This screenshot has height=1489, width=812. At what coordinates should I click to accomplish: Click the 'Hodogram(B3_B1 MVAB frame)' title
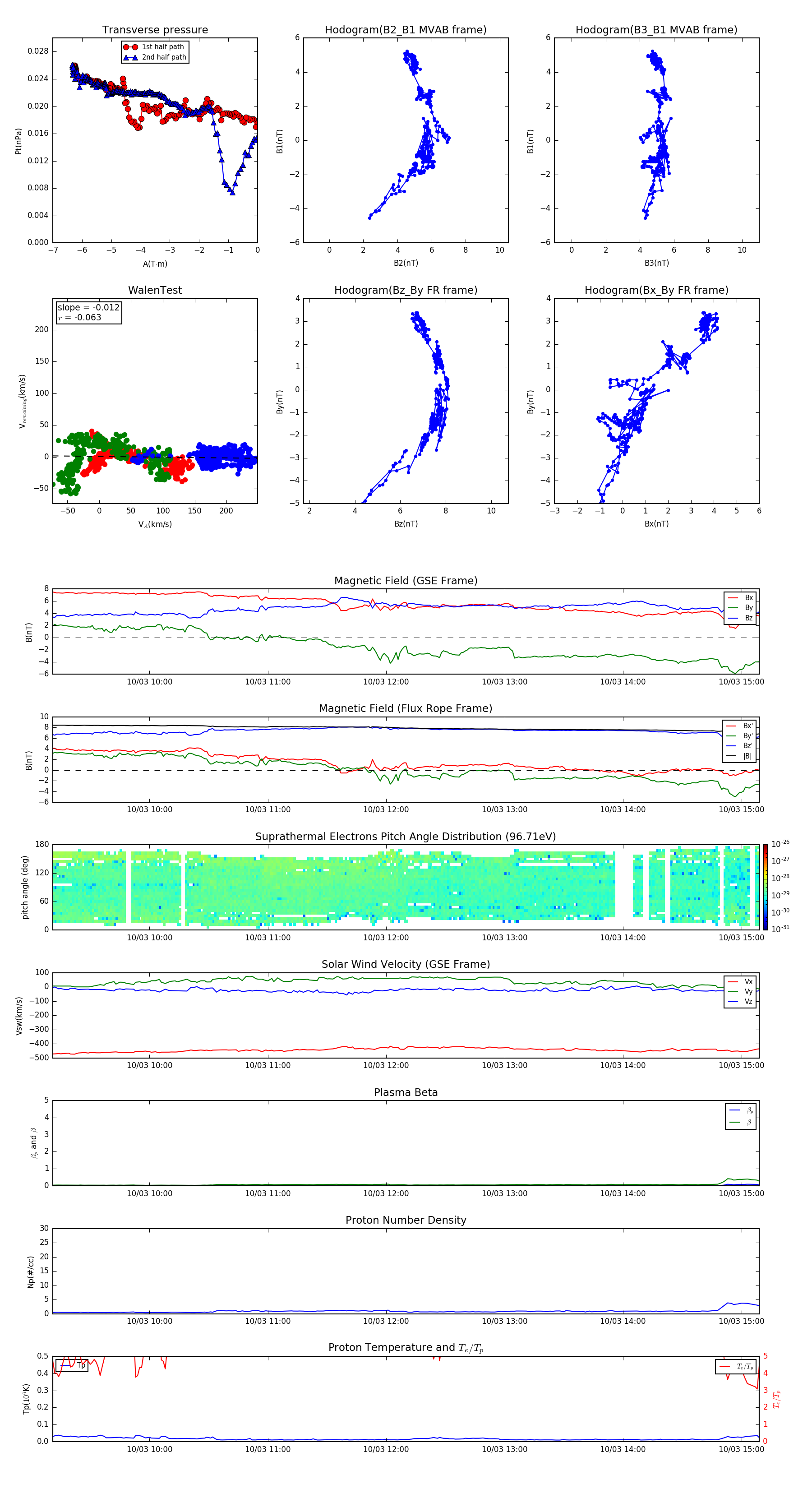click(656, 29)
